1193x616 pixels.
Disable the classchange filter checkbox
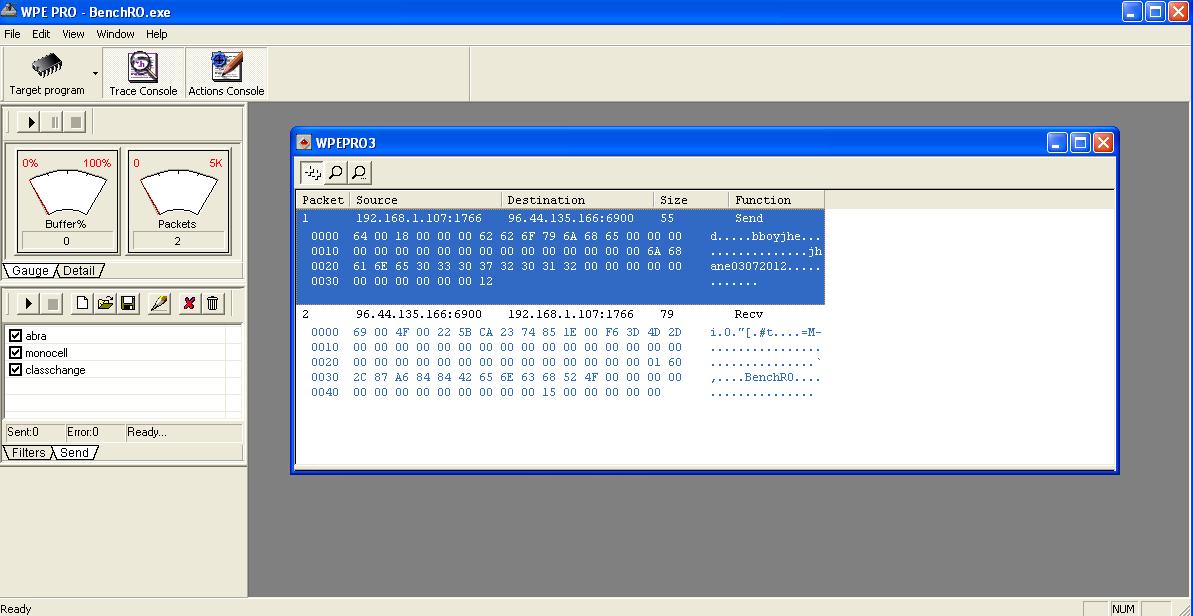(15, 370)
